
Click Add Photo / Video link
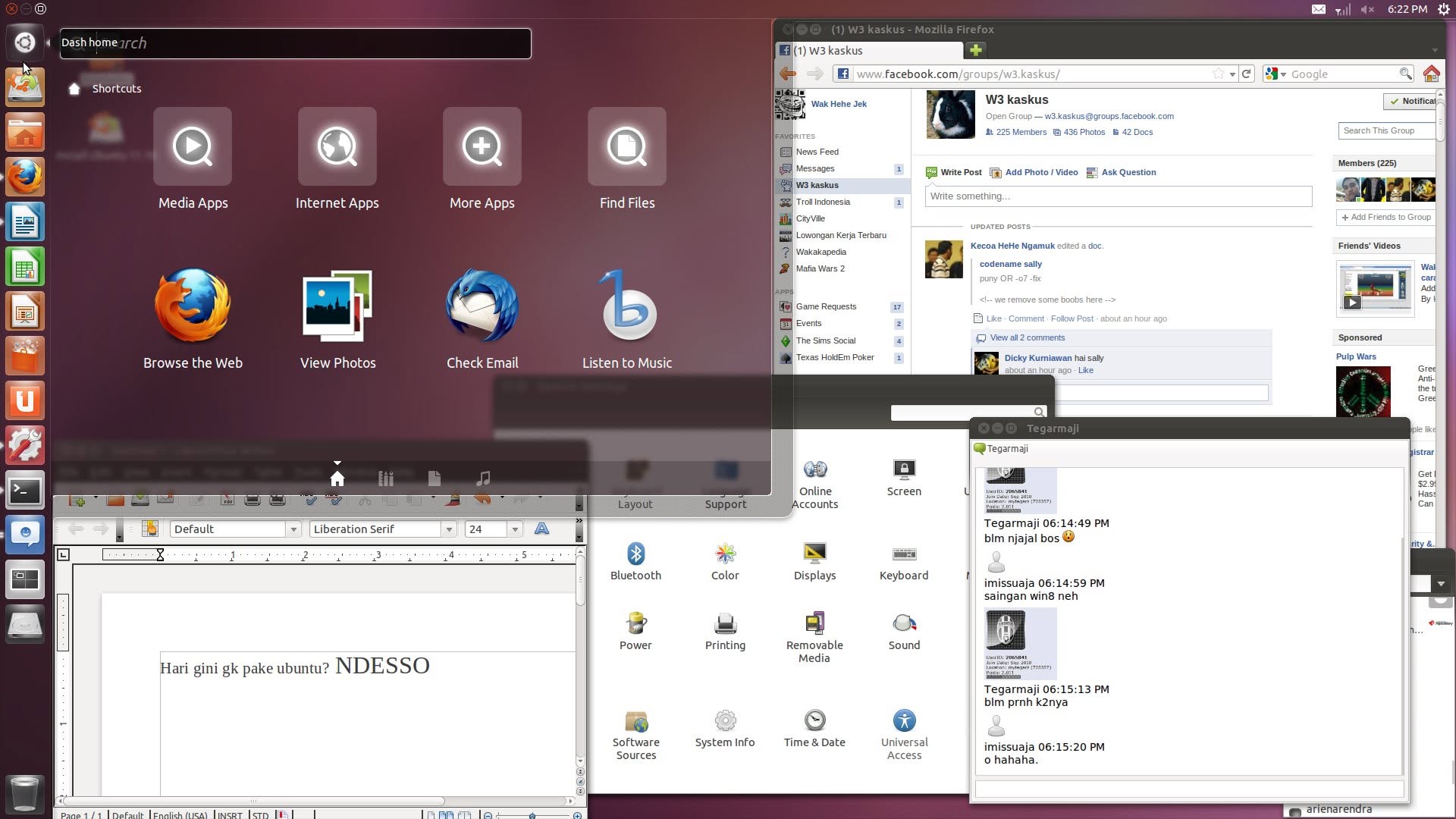click(x=1034, y=172)
